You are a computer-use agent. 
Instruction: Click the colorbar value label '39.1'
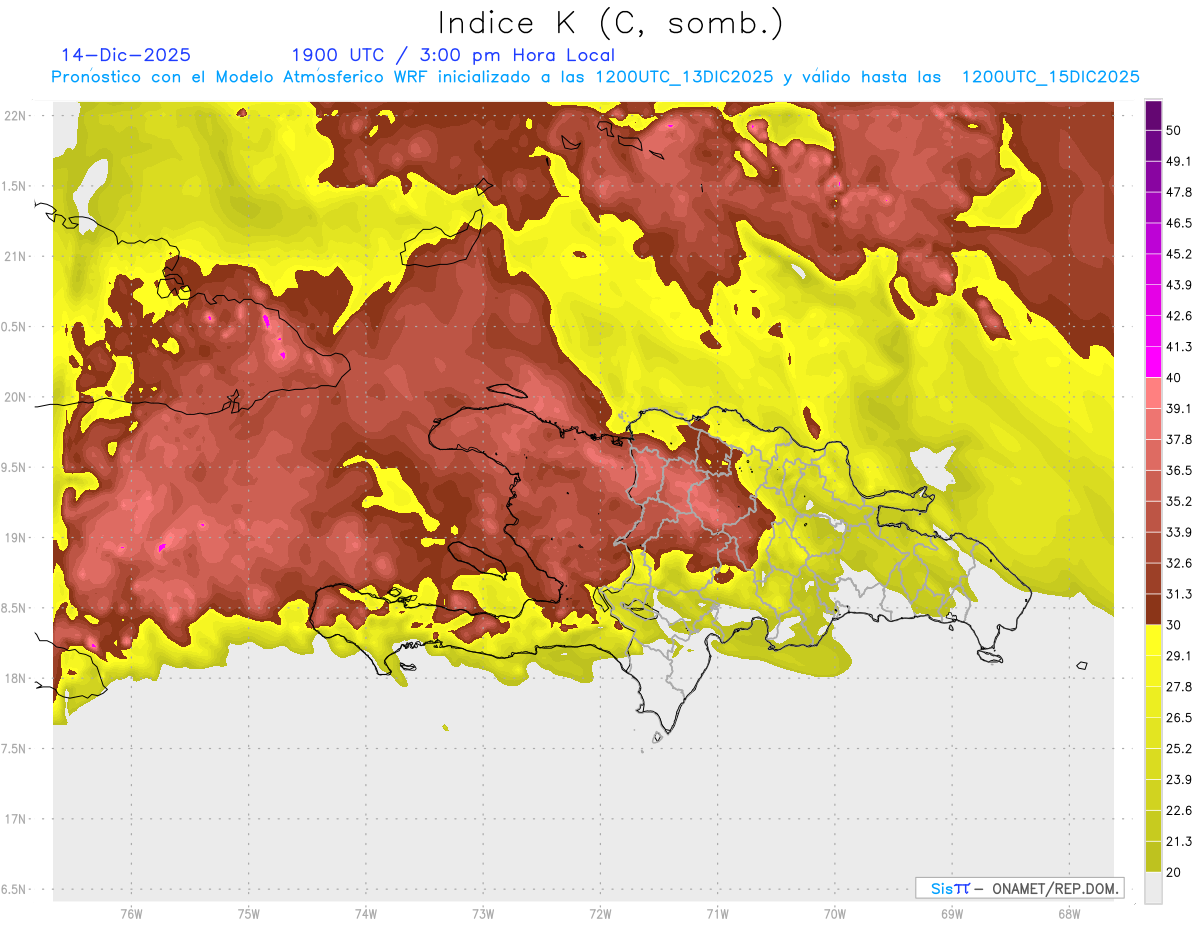(1179, 408)
